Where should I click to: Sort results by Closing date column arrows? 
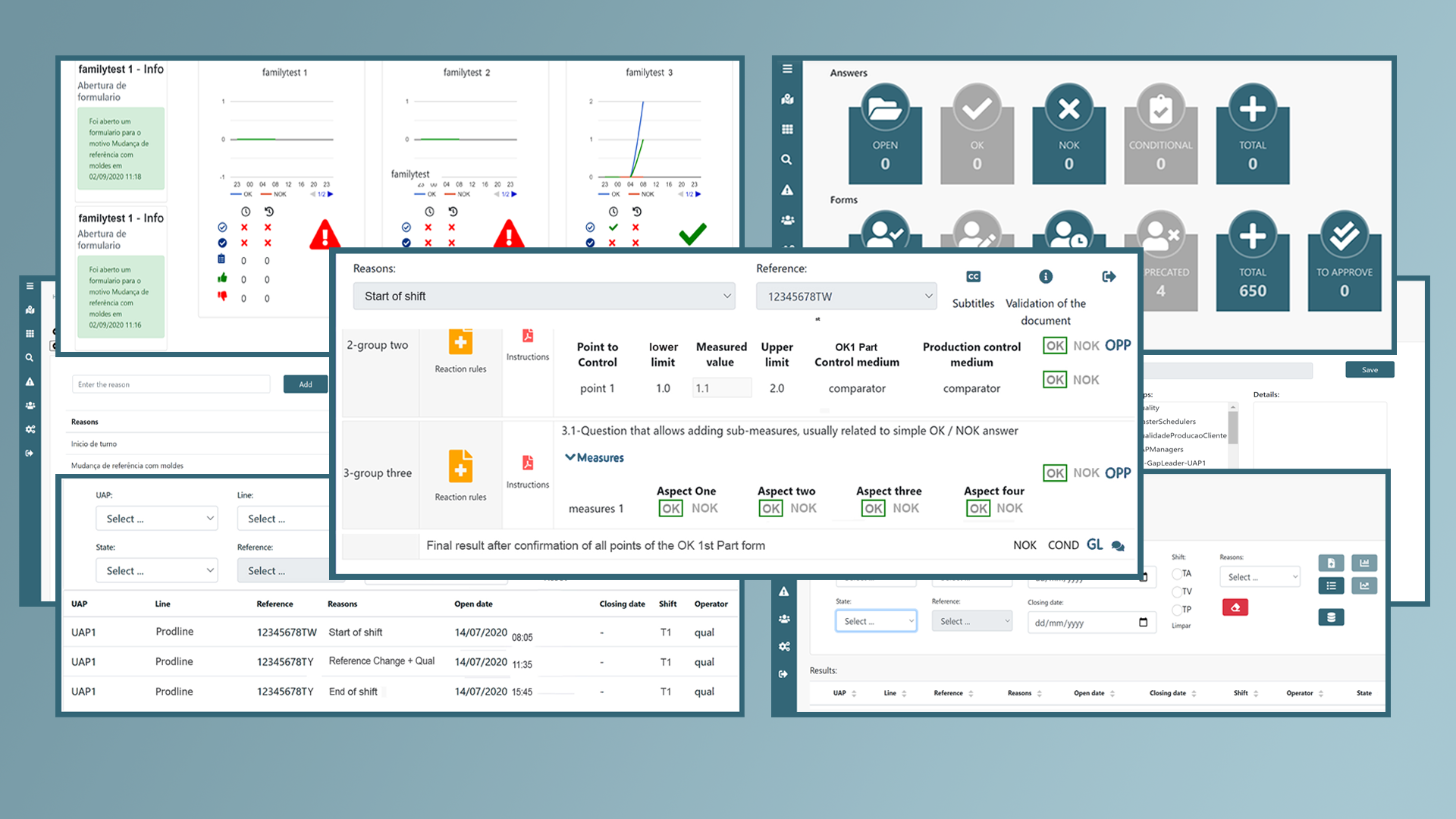(1194, 694)
